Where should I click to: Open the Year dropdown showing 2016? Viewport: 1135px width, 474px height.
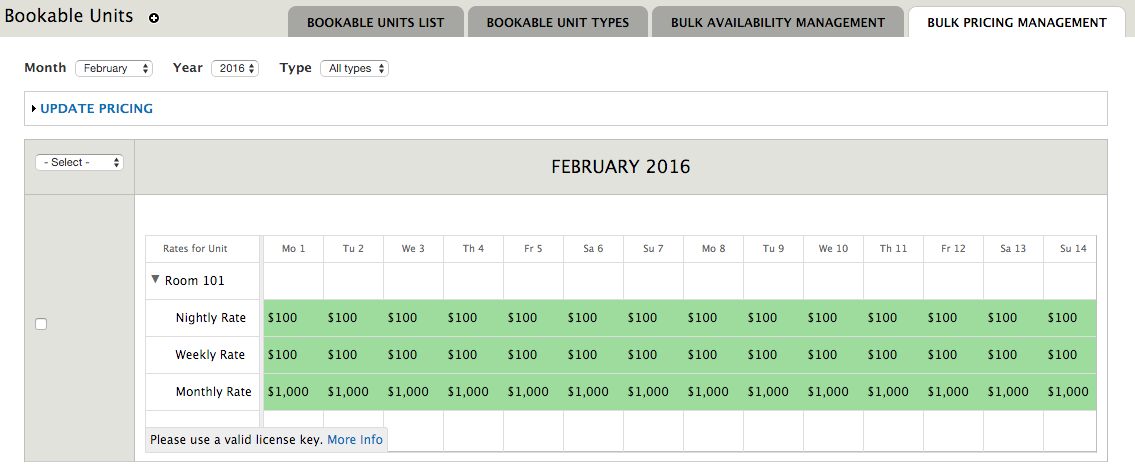tap(235, 68)
